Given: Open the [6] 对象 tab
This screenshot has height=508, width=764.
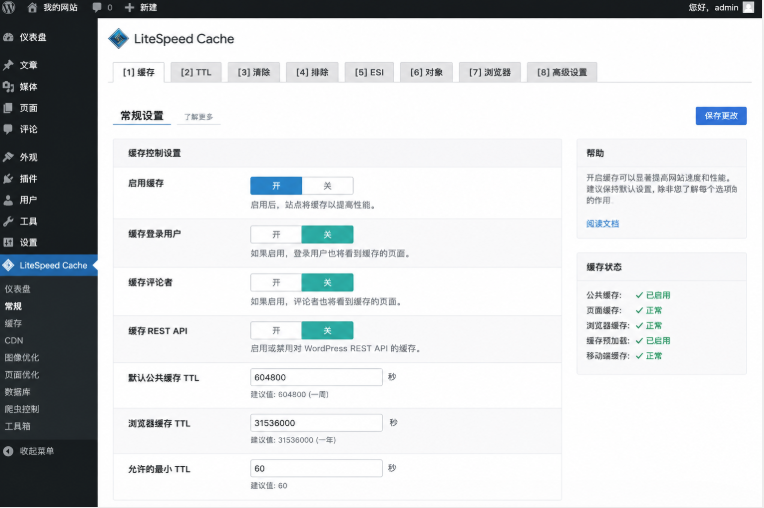Looking at the screenshot, I should pyautogui.click(x=426, y=72).
